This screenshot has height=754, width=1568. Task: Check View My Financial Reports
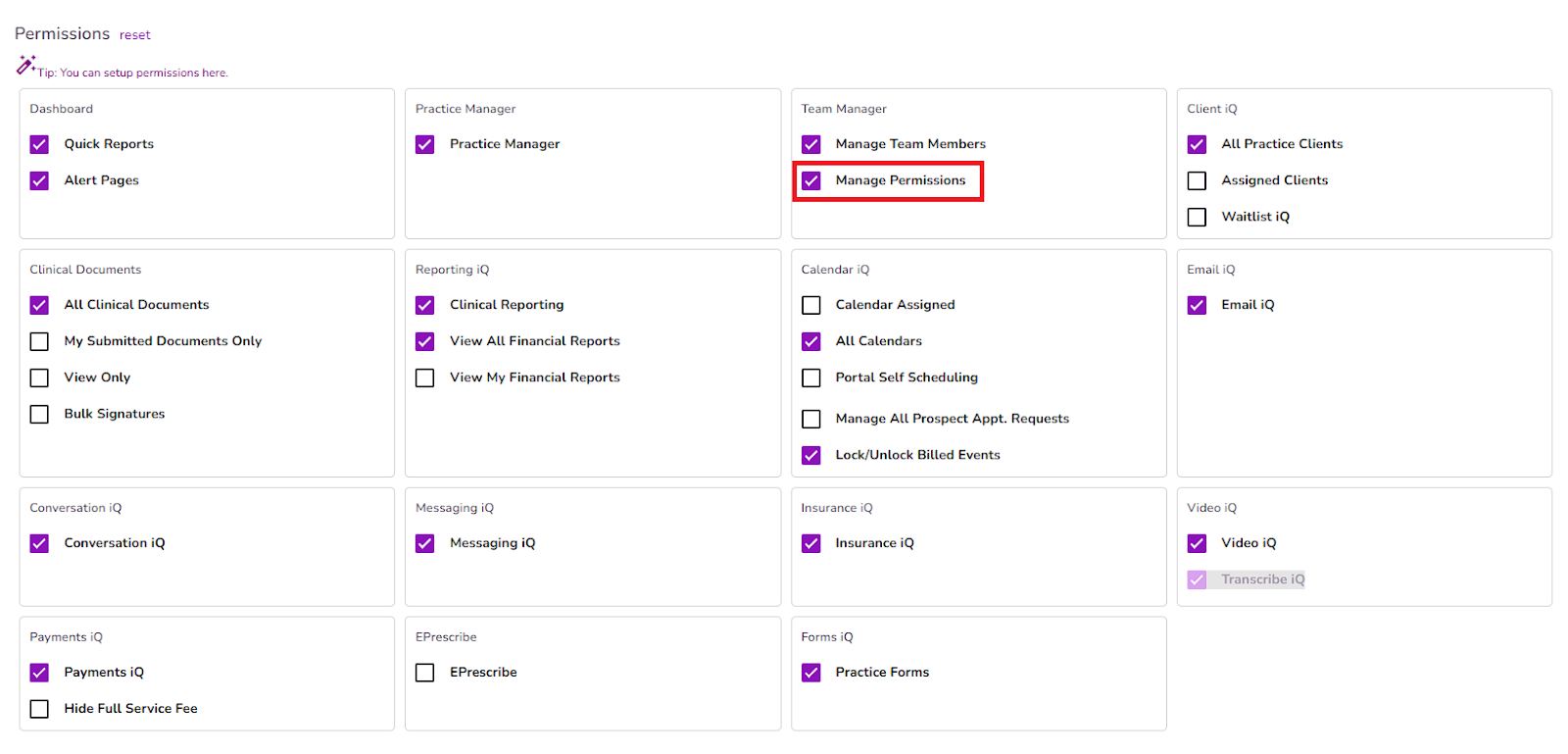(424, 377)
